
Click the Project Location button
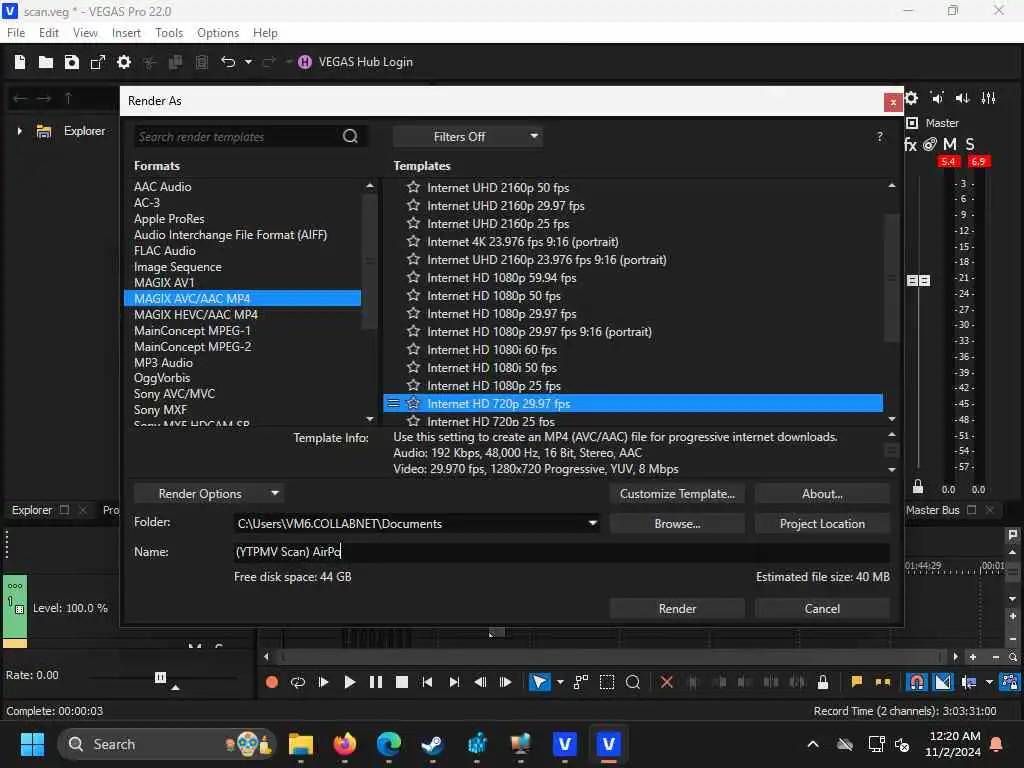click(x=822, y=524)
